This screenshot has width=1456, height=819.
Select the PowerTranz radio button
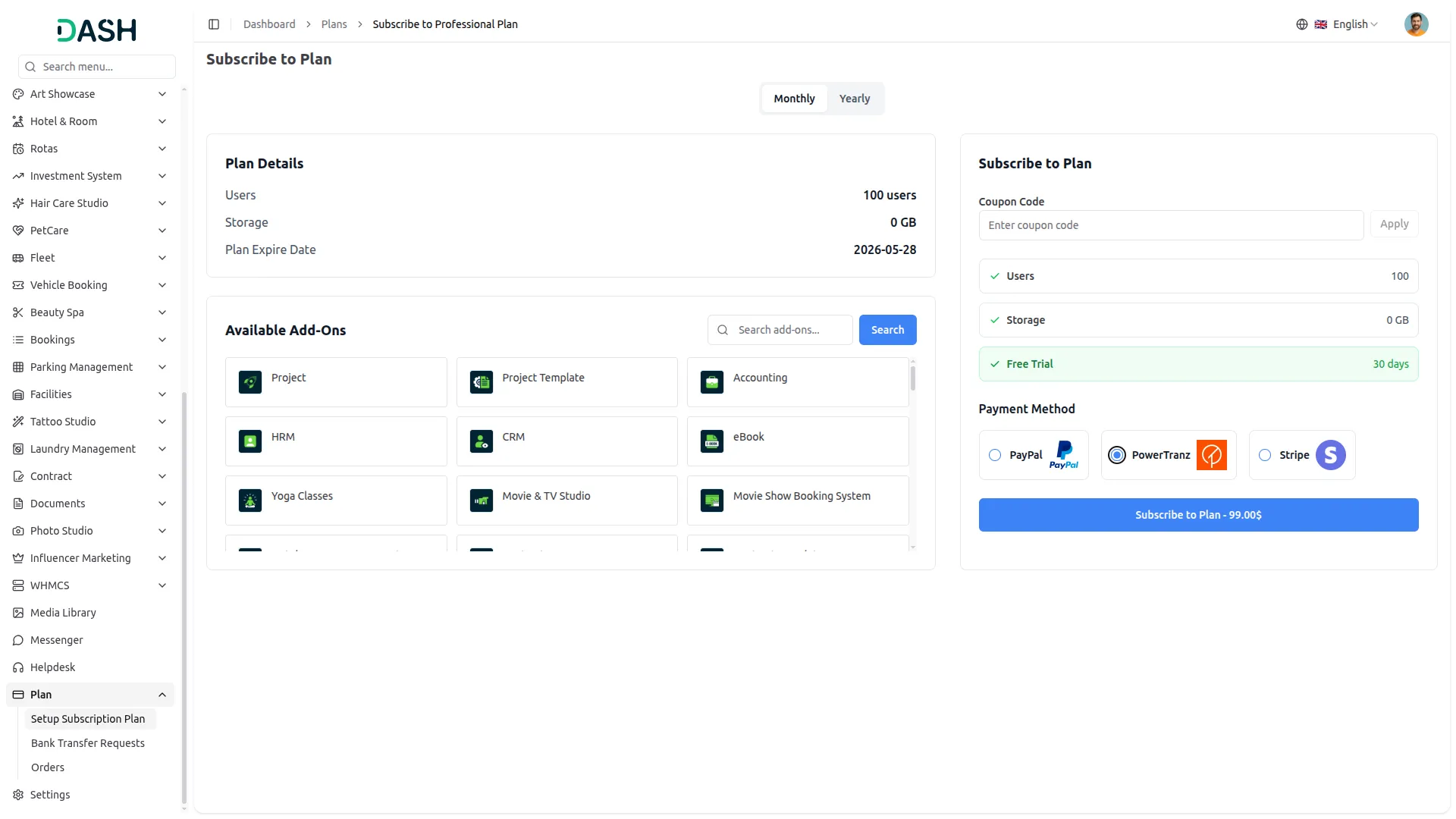(x=1117, y=455)
